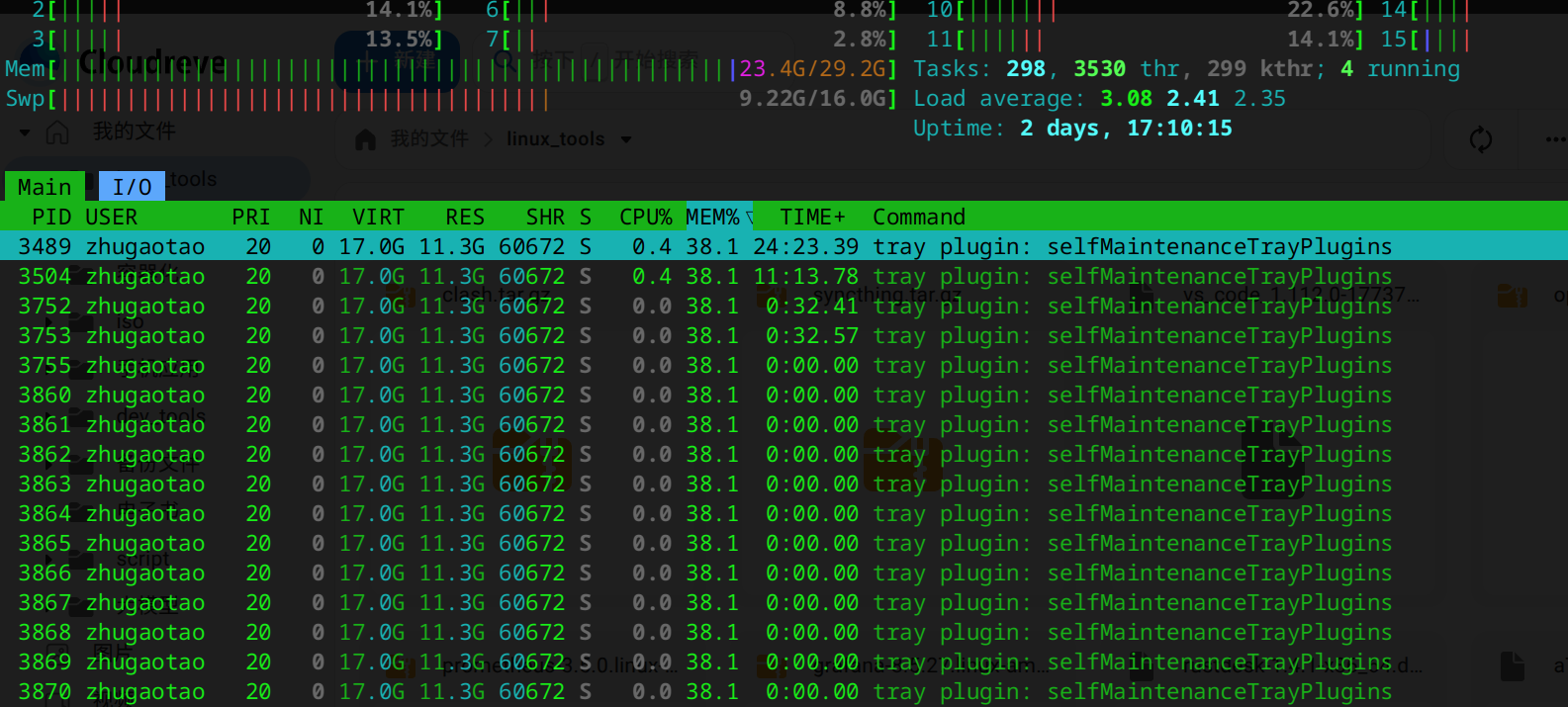This screenshot has height=707, width=1568.
Task: Click the NI column header
Action: (312, 217)
